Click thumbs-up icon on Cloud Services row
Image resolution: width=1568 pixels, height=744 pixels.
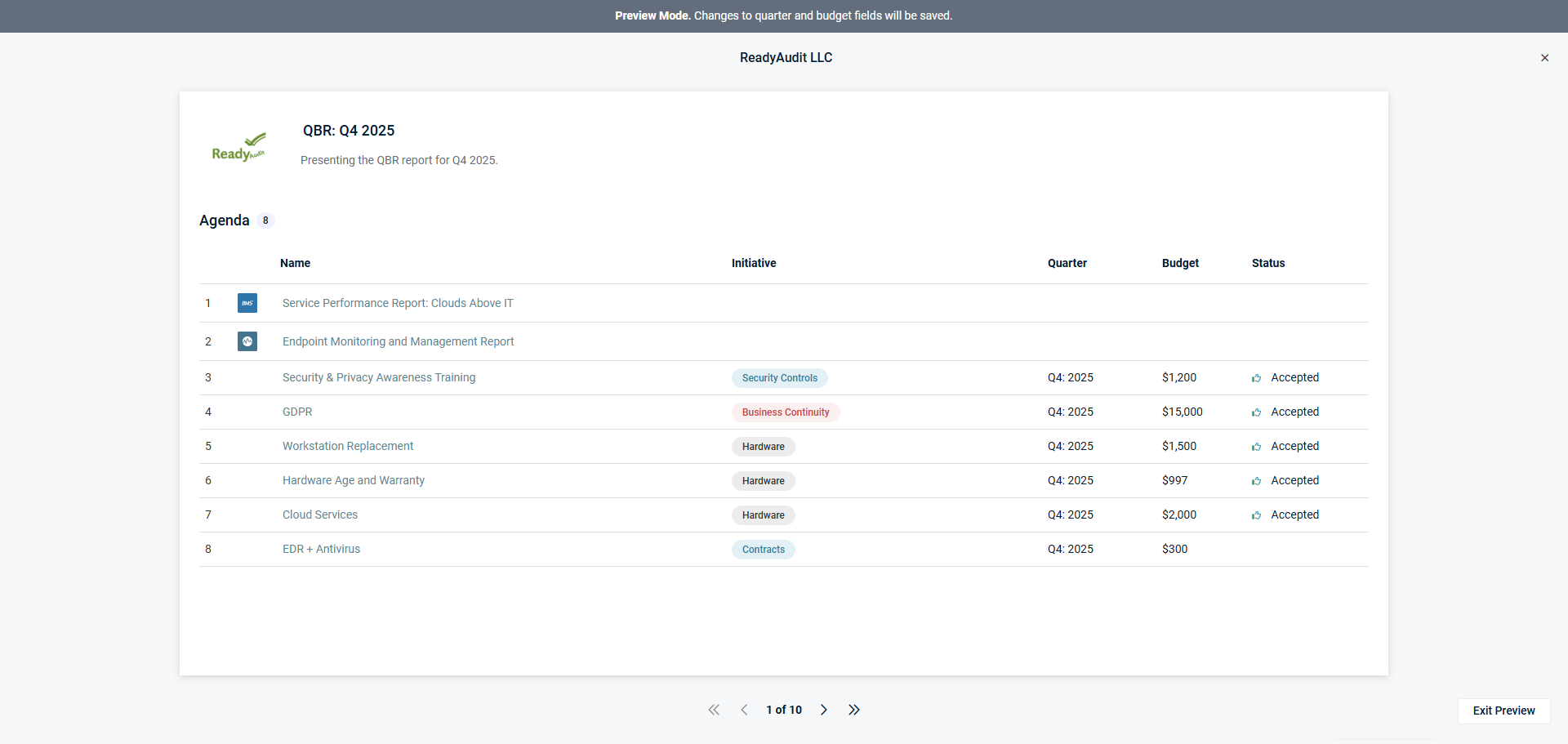(x=1256, y=515)
